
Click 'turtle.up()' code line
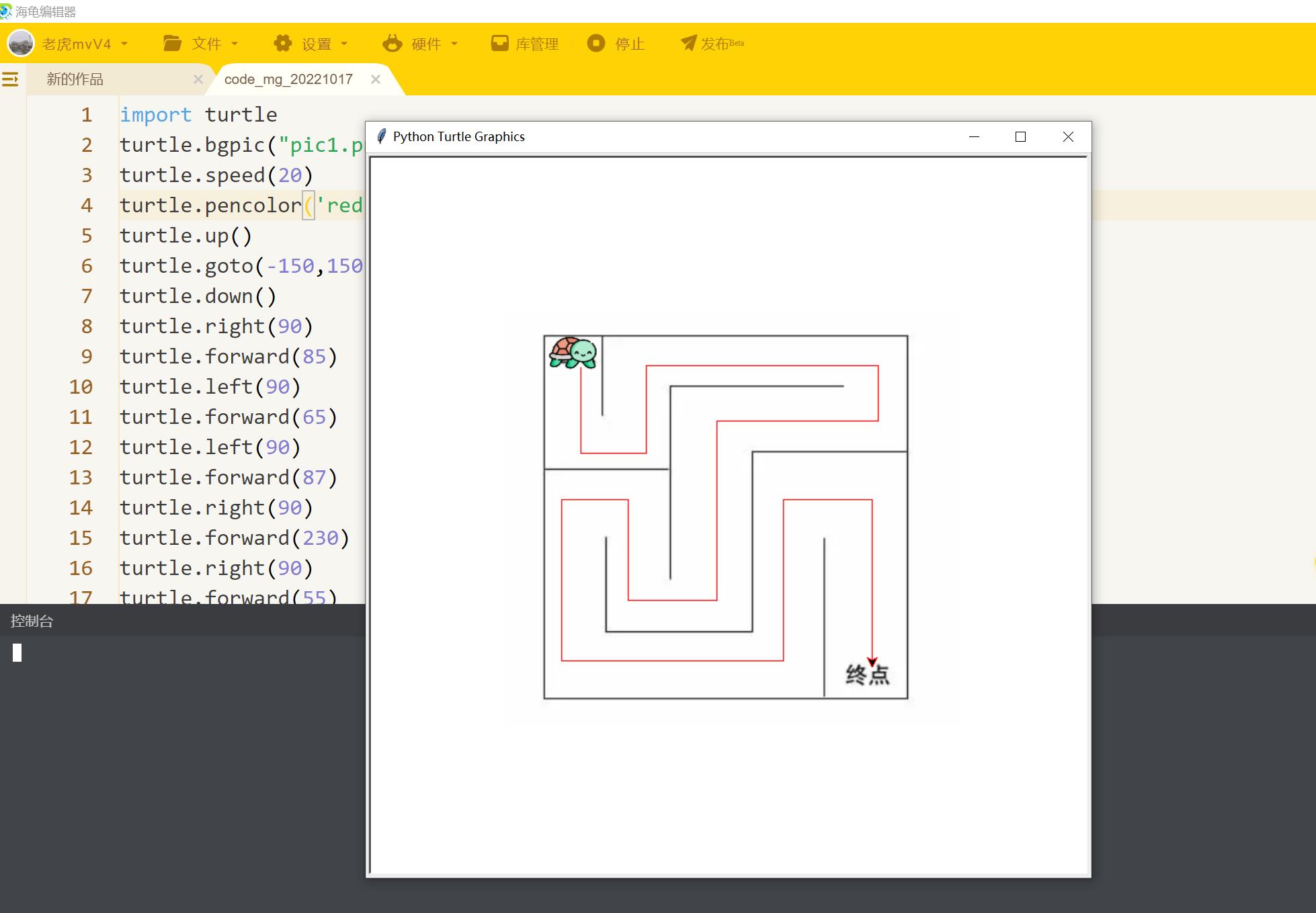(x=186, y=236)
